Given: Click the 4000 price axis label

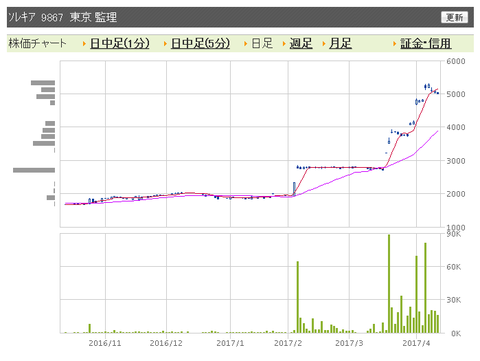Looking at the screenshot, I should pos(456,127).
